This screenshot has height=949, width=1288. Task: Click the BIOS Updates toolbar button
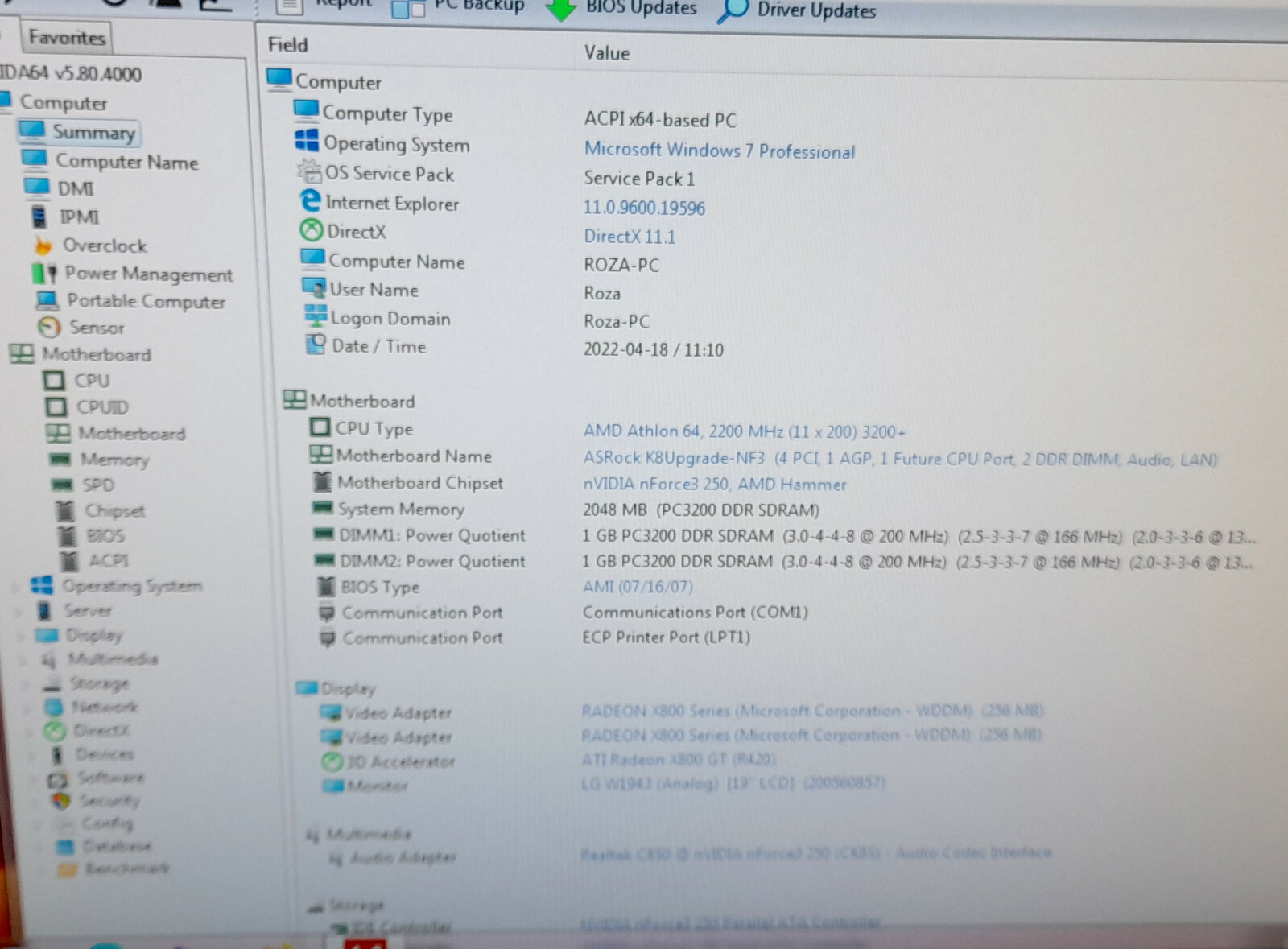[621, 9]
